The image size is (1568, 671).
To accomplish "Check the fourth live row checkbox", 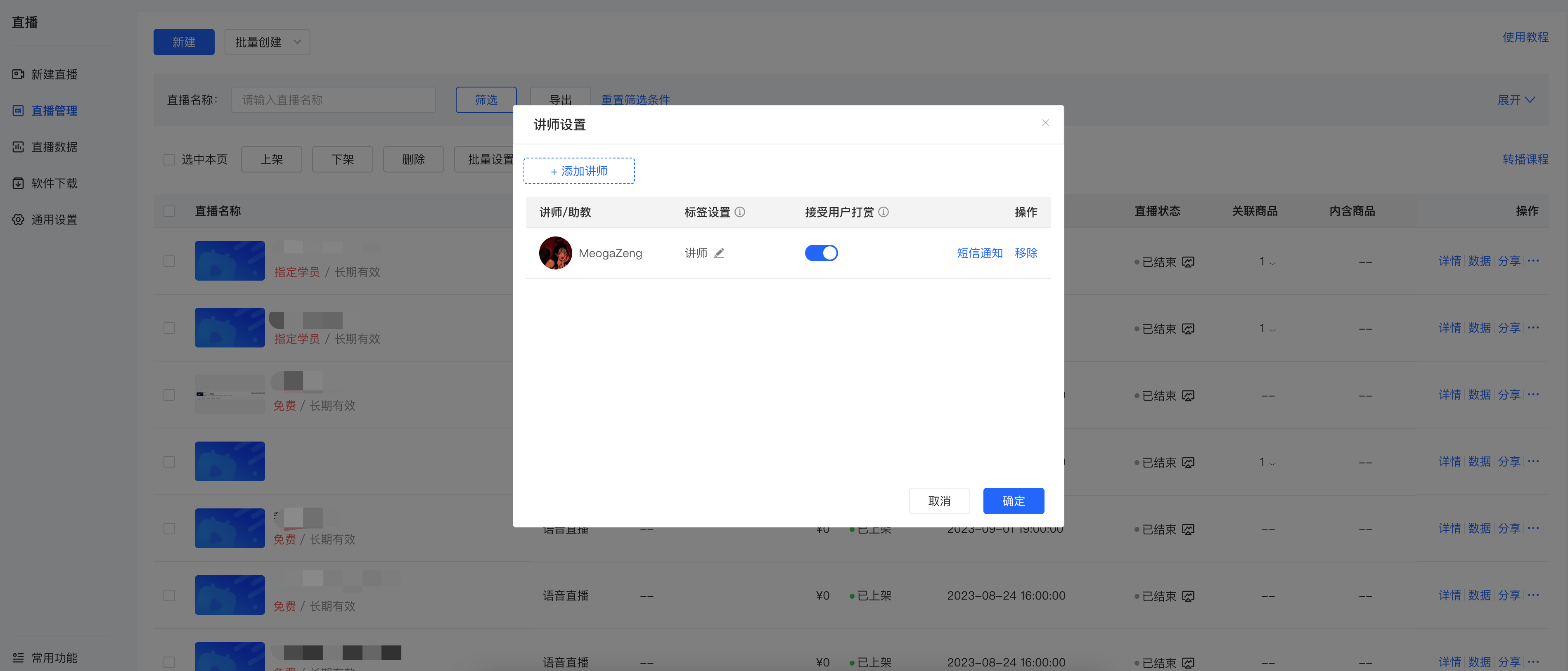I will (169, 462).
